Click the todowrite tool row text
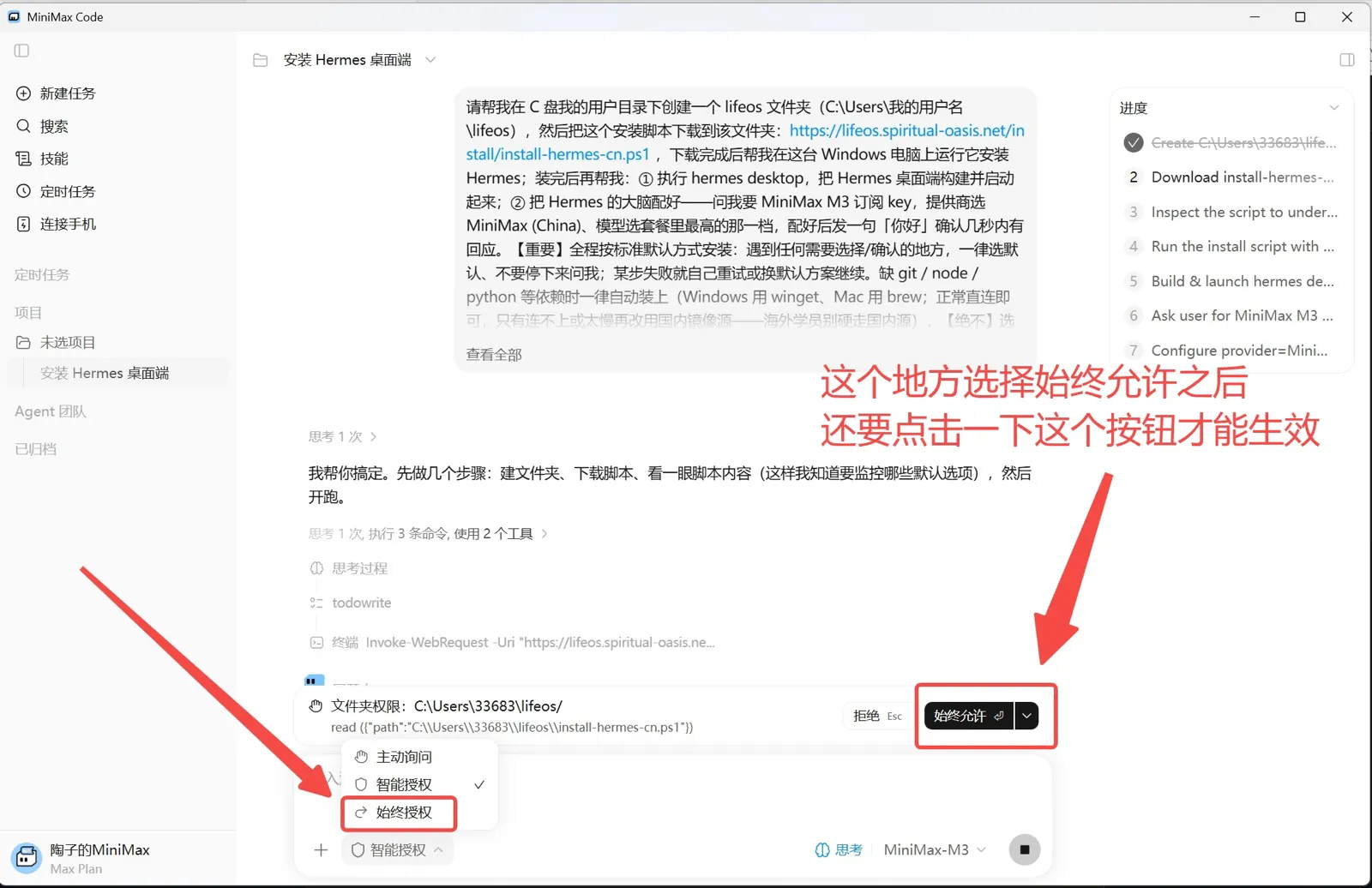The width and height of the screenshot is (1372, 888). [362, 603]
